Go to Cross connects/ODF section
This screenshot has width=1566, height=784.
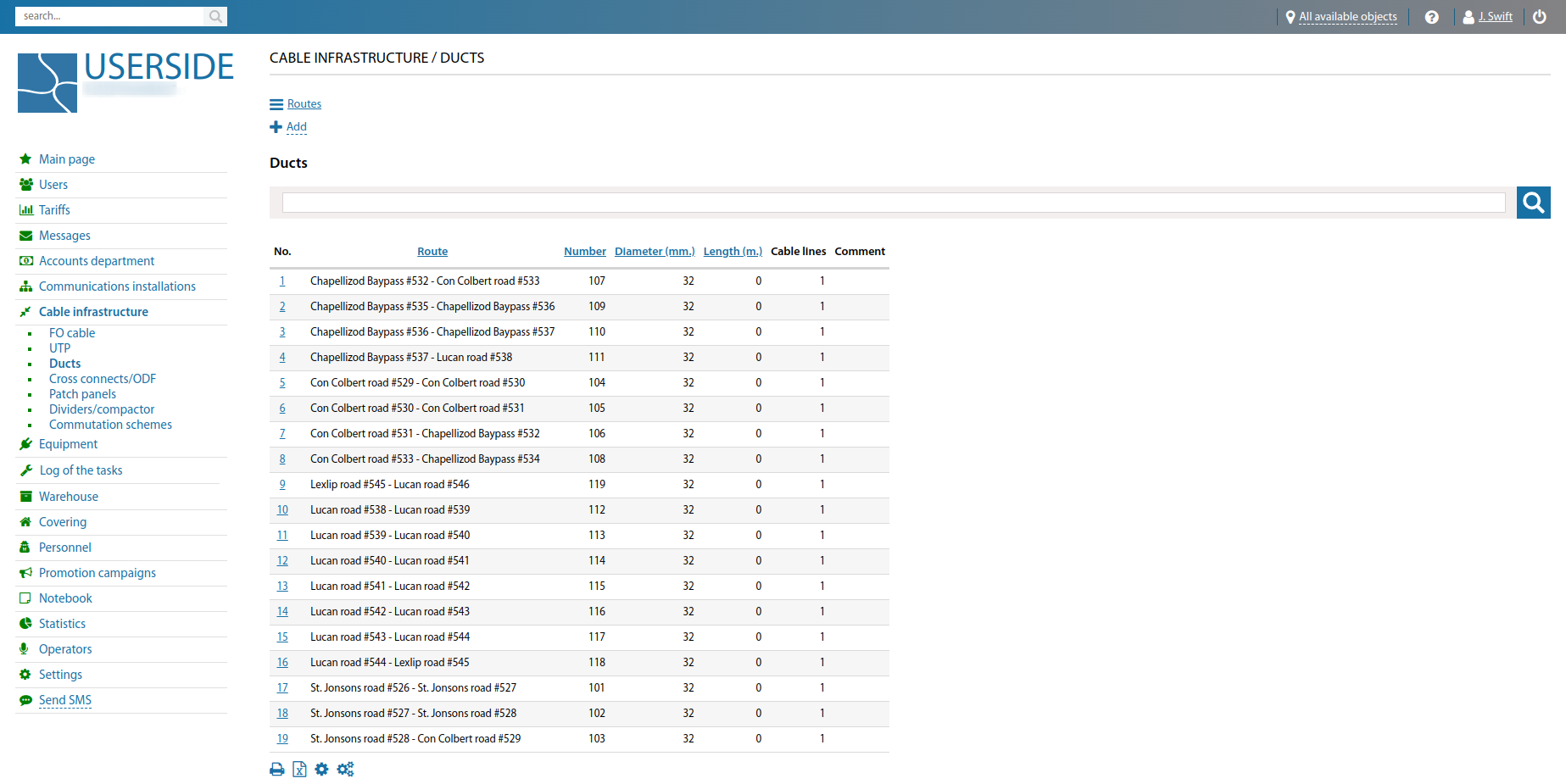point(103,379)
